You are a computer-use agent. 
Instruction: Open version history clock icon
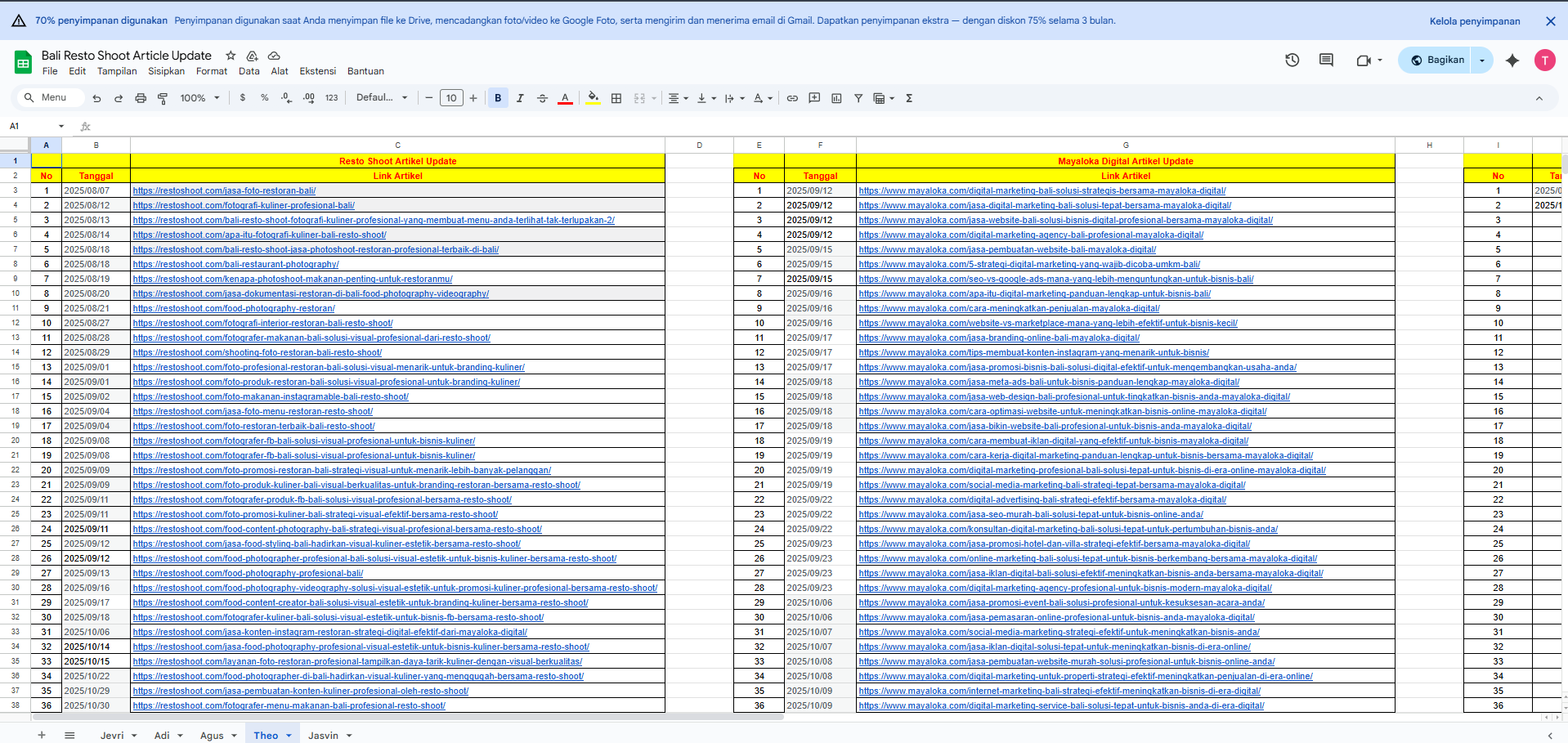[x=1292, y=60]
